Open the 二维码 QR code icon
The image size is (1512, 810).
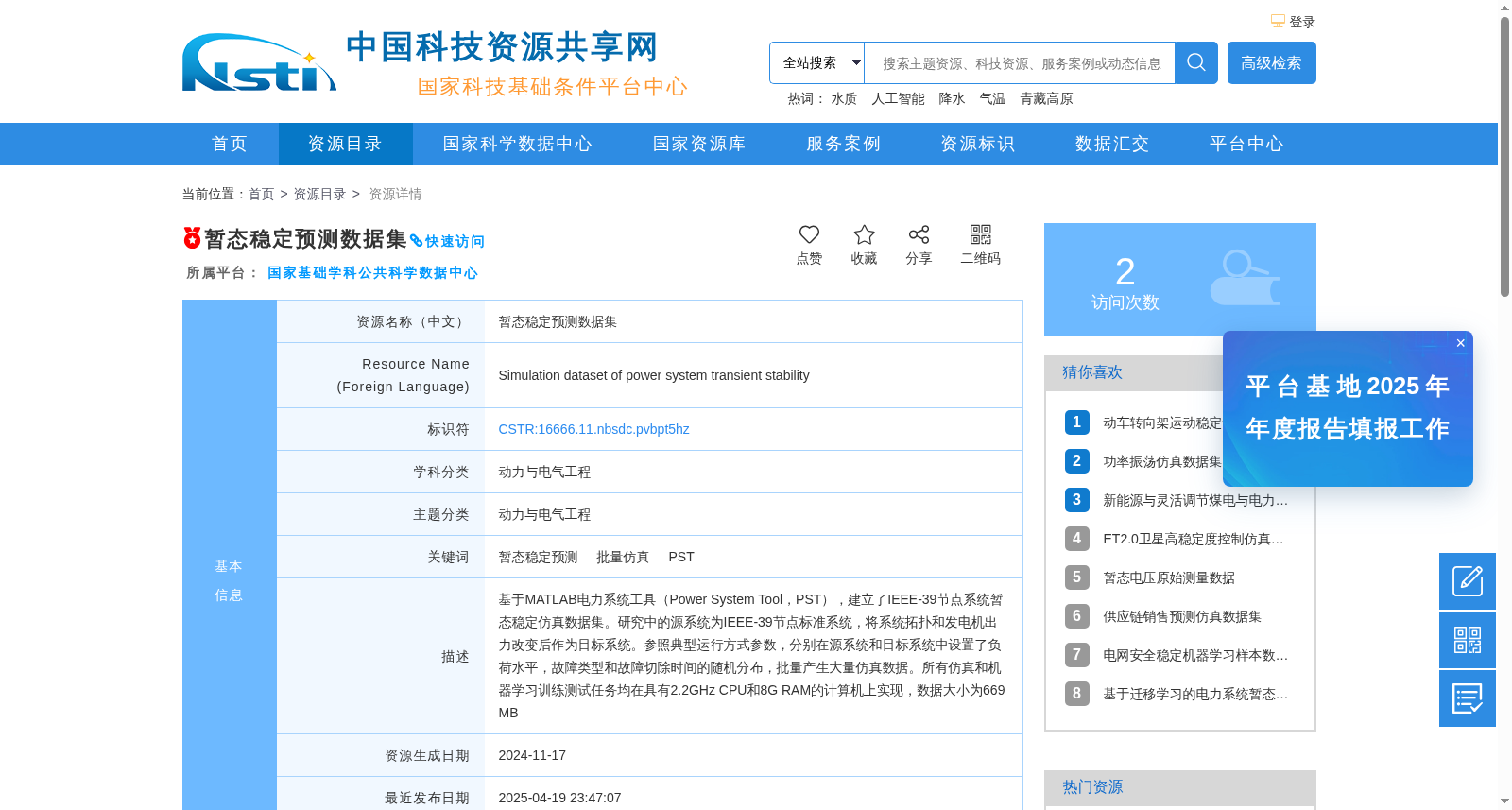(981, 234)
